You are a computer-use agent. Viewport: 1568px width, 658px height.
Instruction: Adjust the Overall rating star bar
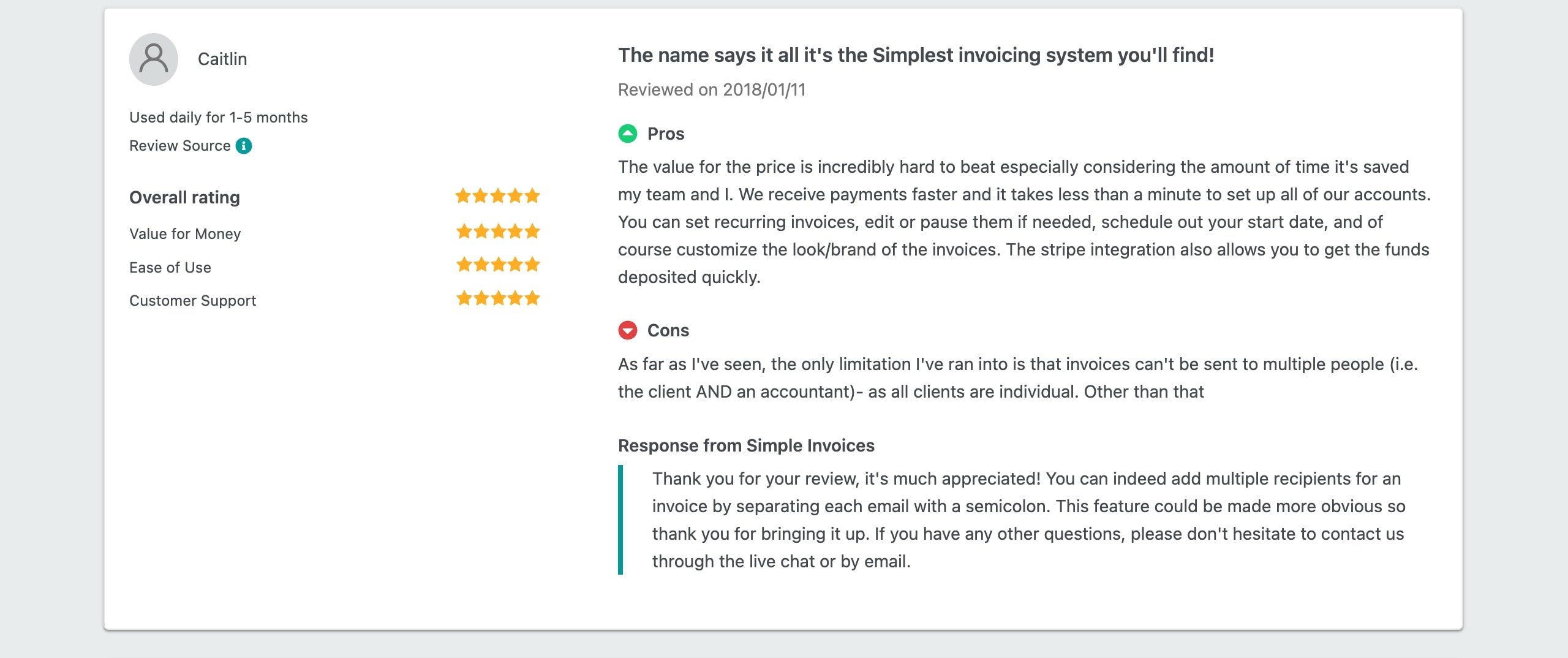click(498, 196)
